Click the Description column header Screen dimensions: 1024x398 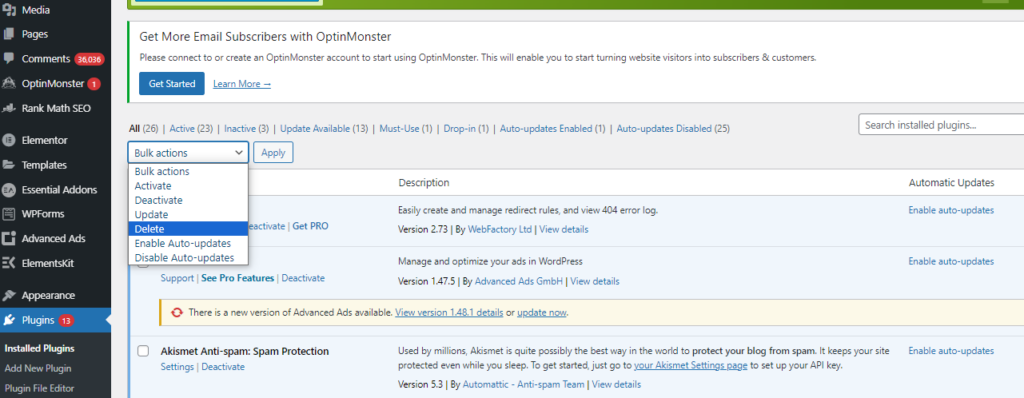[424, 182]
